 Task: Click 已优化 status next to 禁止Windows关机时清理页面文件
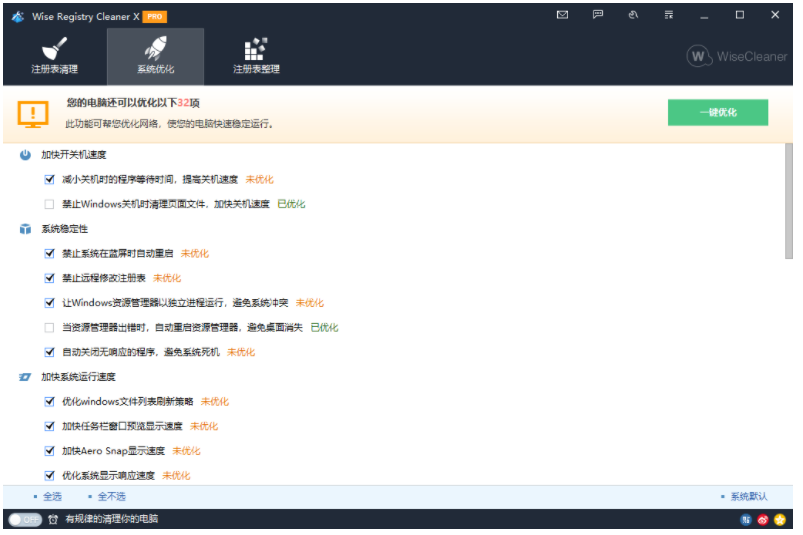pyautogui.click(x=291, y=204)
